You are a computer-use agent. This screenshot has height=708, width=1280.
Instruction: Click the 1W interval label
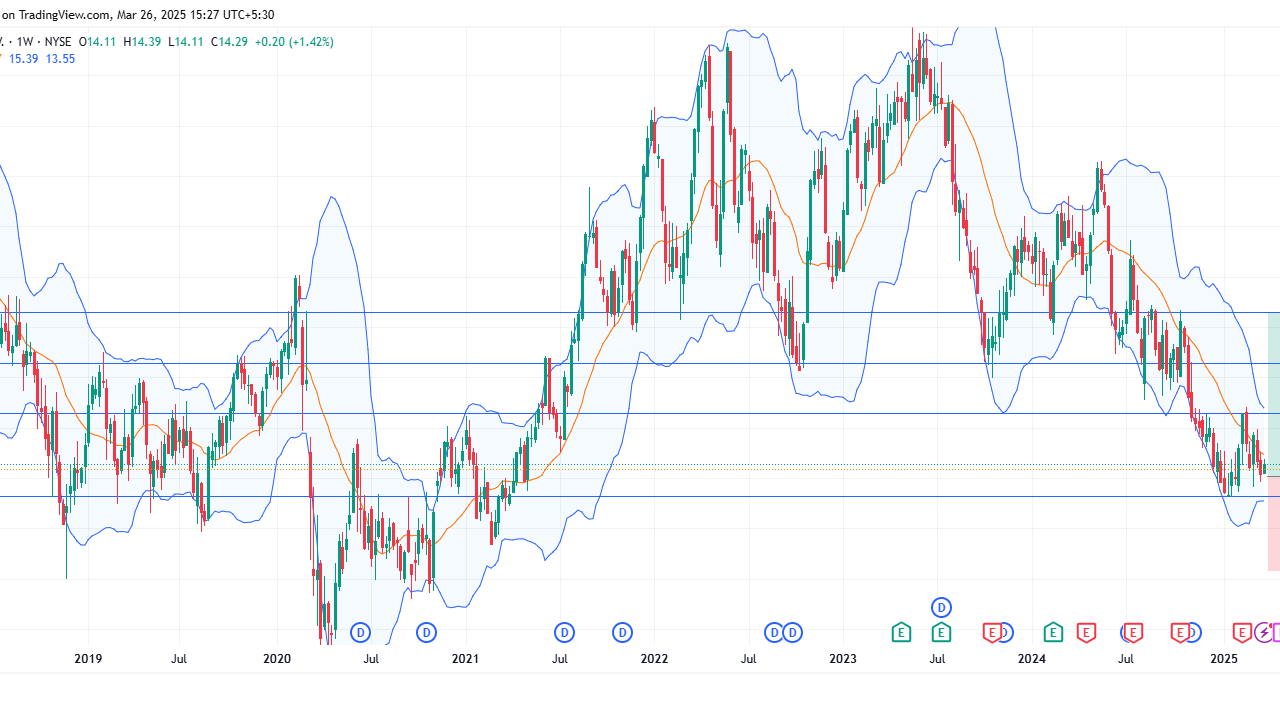26,42
